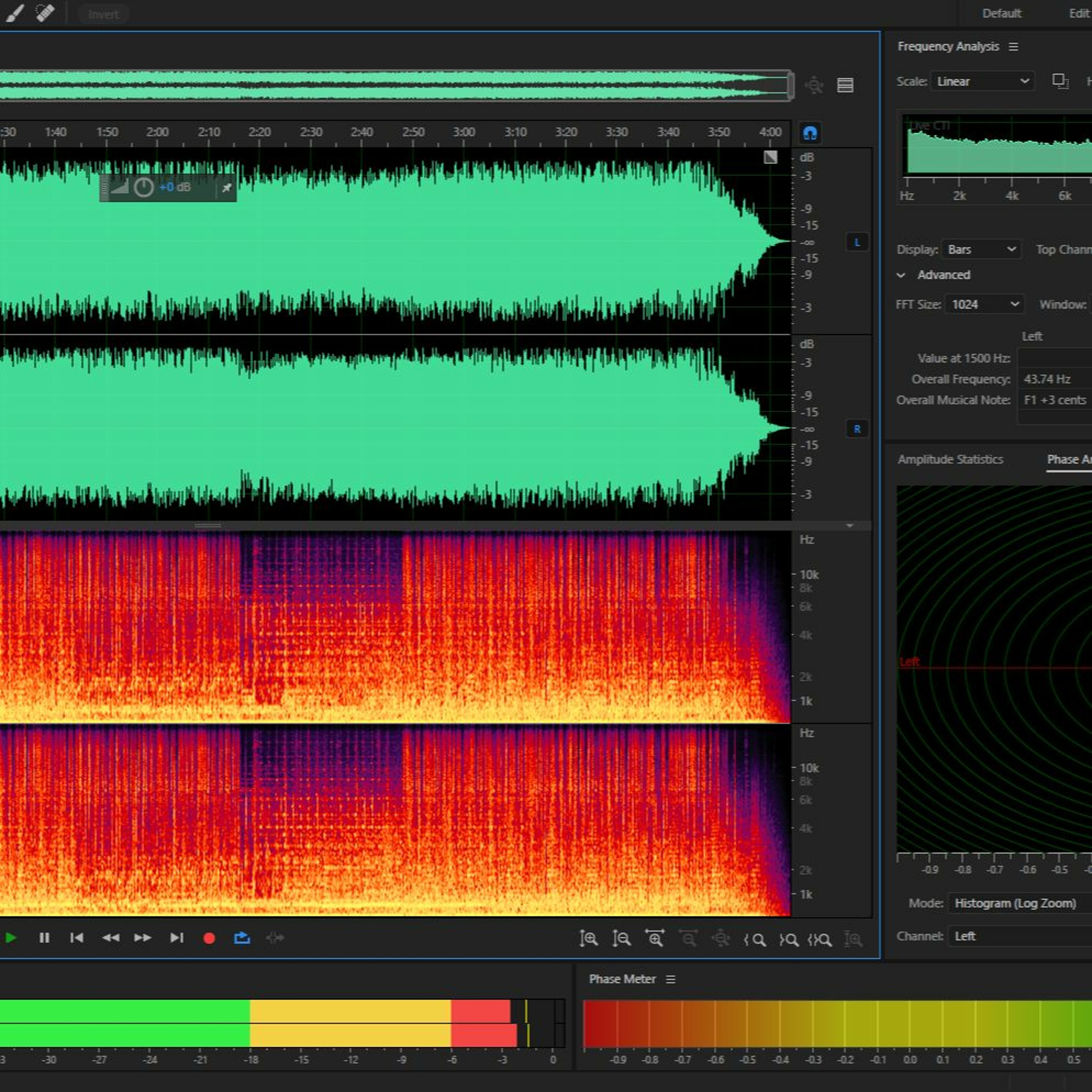The image size is (1092, 1092).
Task: Click the red Record button
Action: (x=209, y=938)
